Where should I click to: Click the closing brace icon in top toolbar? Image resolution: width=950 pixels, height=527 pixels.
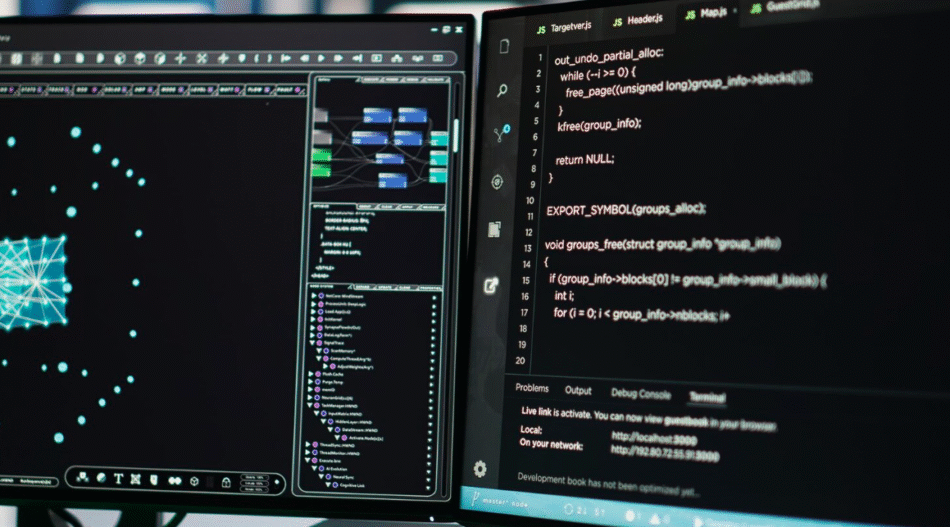click(x=270, y=58)
